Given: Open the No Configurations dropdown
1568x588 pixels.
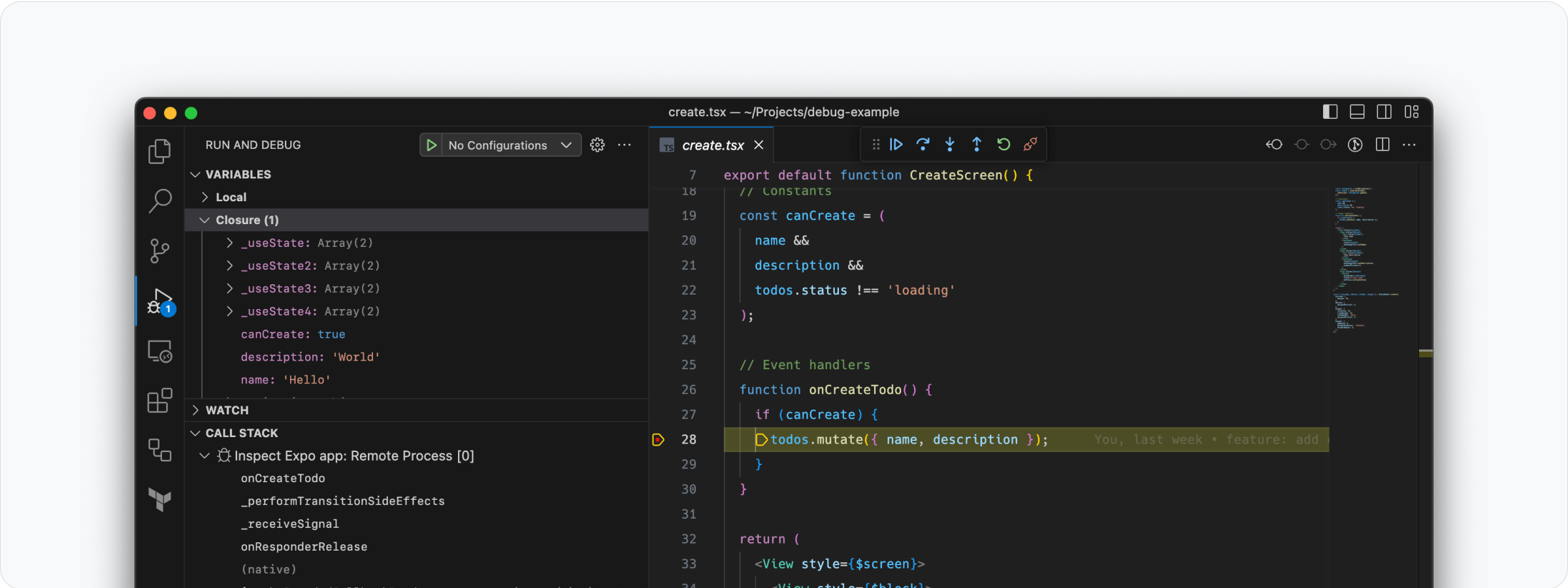Looking at the screenshot, I should pos(511,145).
